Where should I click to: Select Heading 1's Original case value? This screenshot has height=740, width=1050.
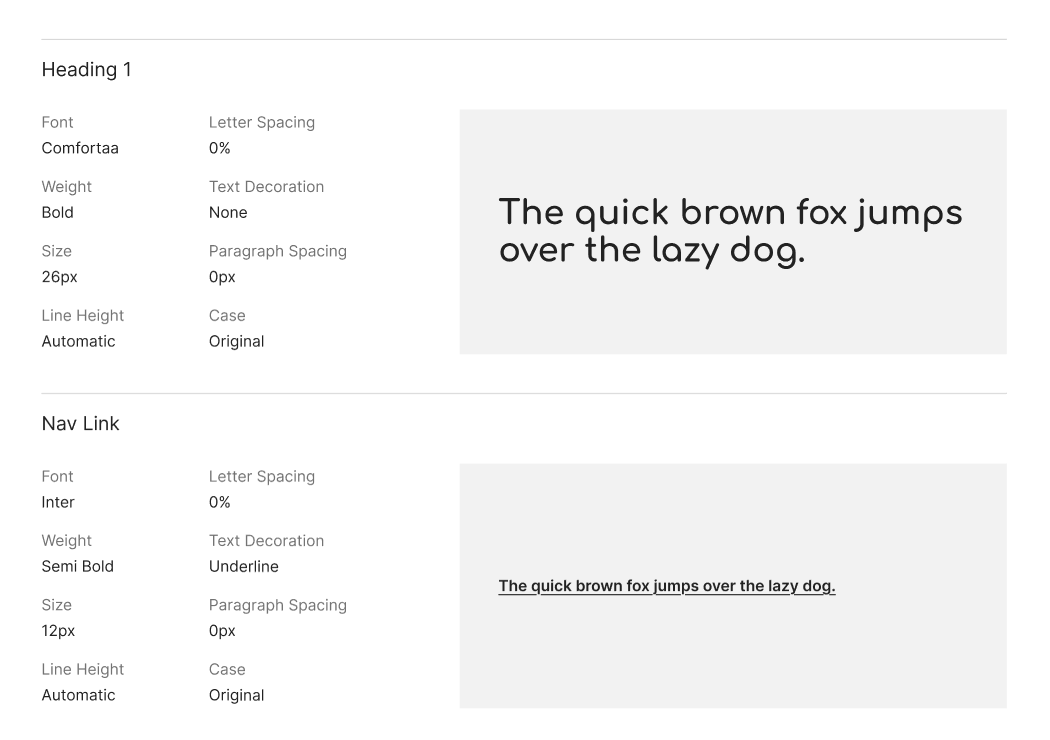(236, 341)
